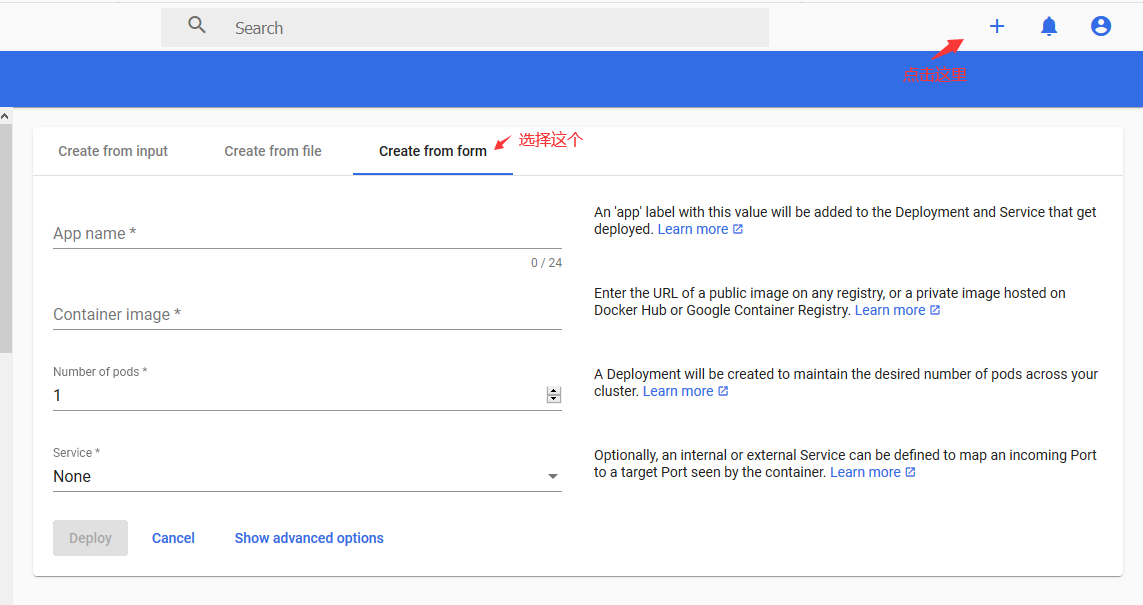The image size is (1143, 605).
Task: Open the notifications bell icon
Action: coord(1048,27)
